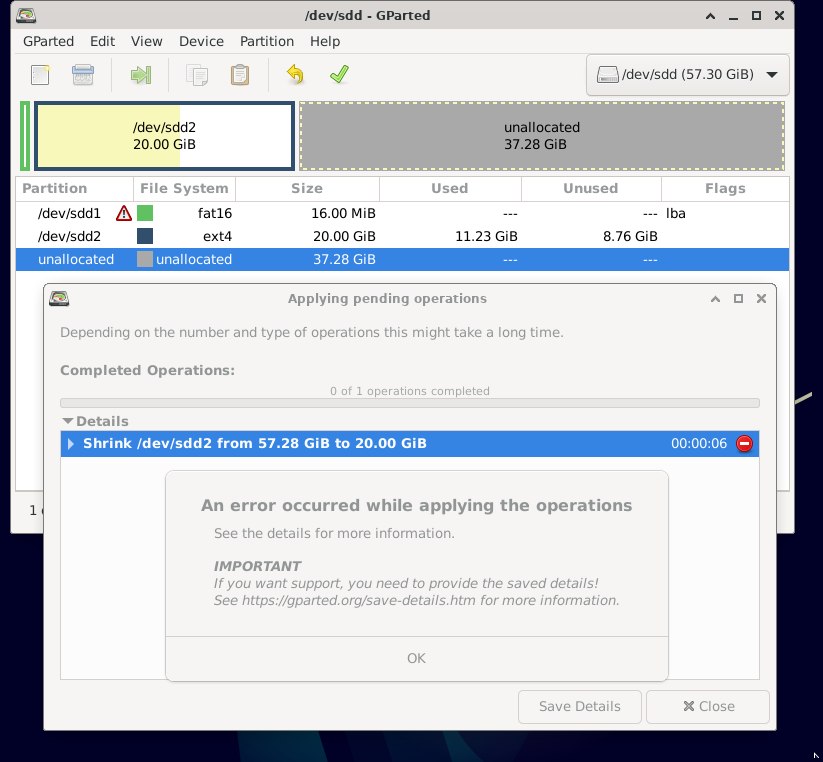
Task: Click the green Apply operations checkmark
Action: pyautogui.click(x=339, y=75)
